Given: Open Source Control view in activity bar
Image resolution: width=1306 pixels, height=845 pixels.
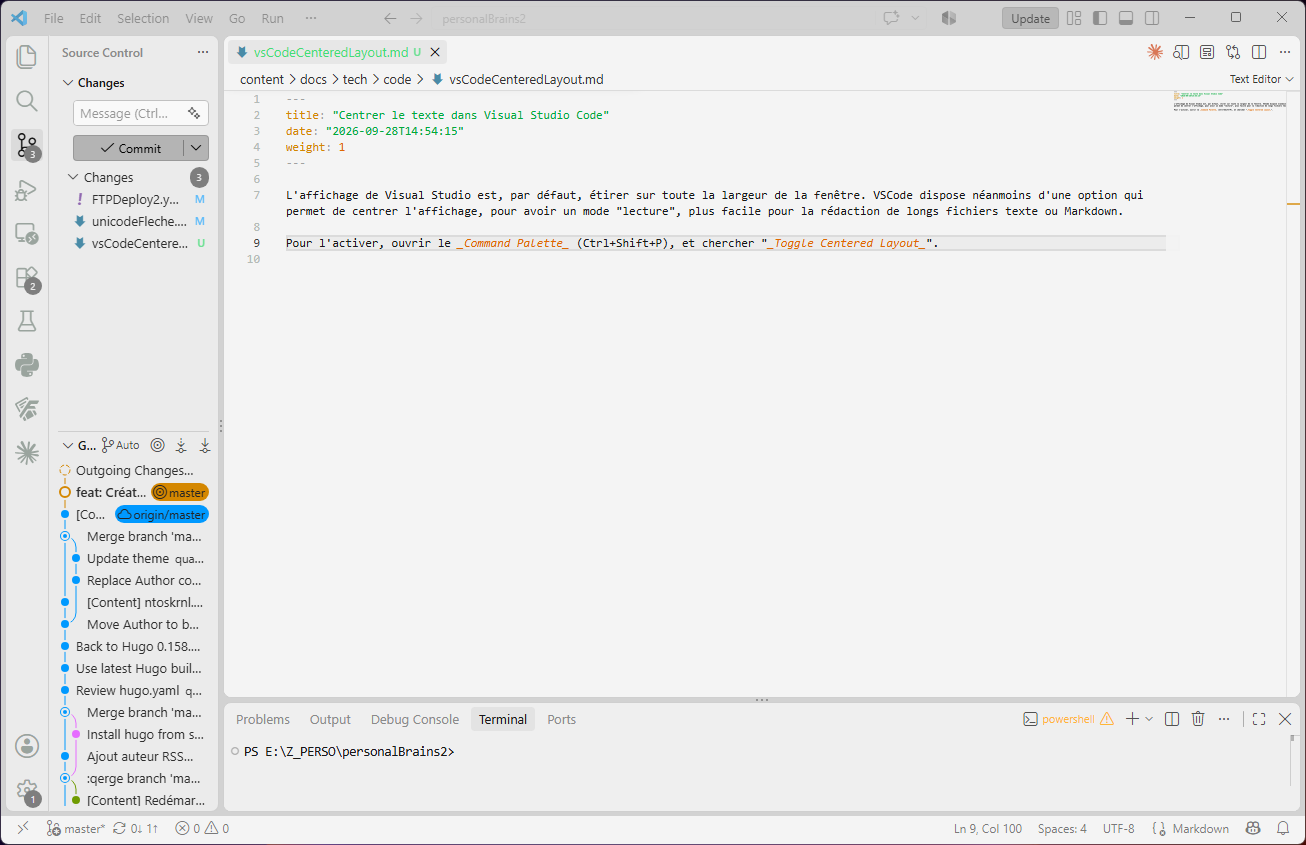Looking at the screenshot, I should 27,145.
